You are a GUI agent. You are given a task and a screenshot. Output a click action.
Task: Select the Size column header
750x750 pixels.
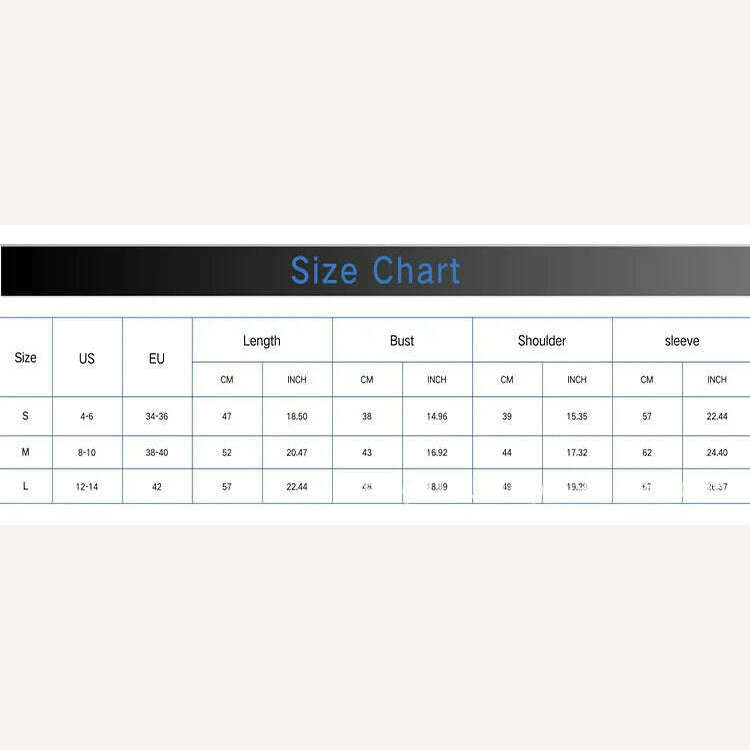26,358
